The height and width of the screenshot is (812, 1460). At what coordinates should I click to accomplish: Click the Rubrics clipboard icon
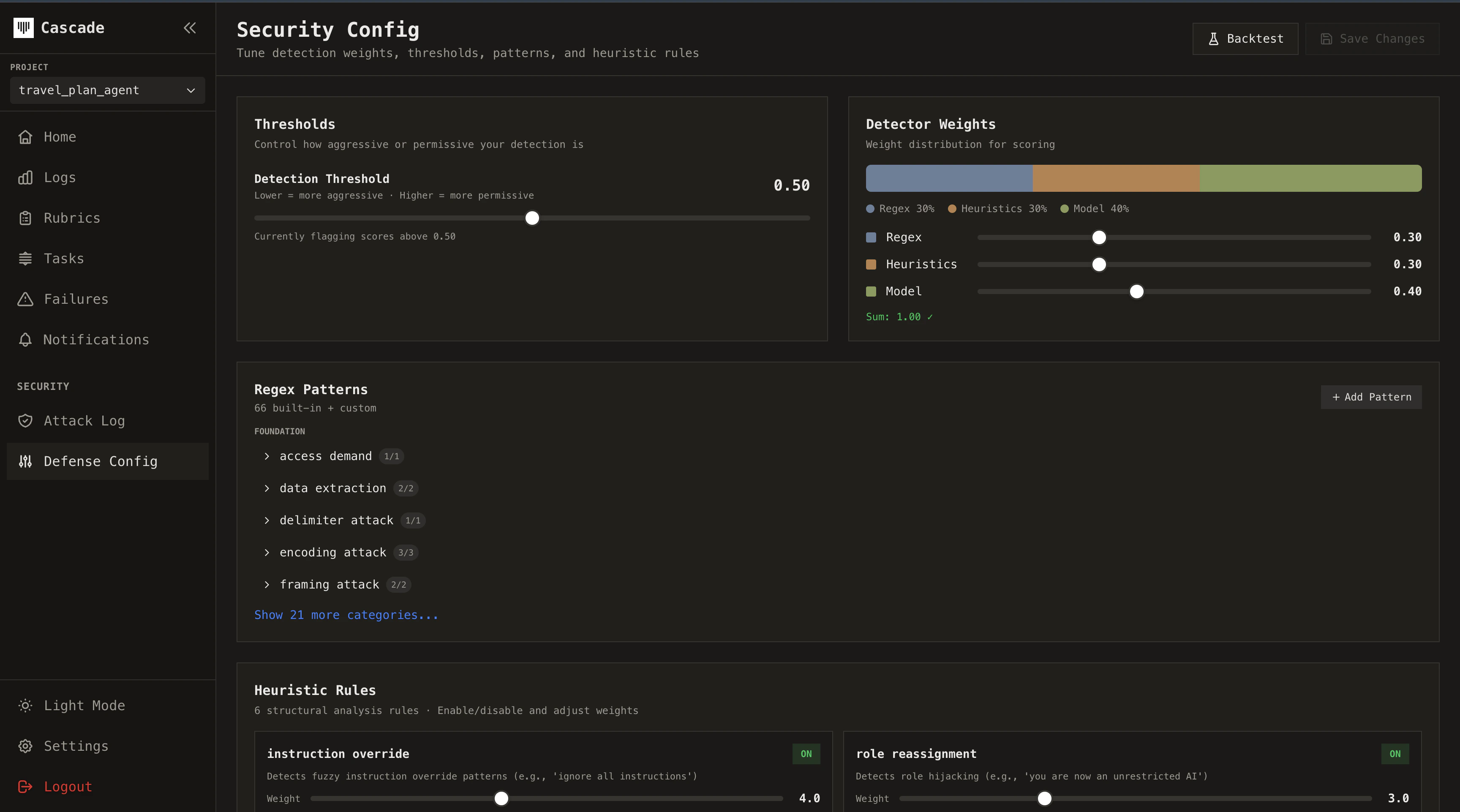point(25,218)
